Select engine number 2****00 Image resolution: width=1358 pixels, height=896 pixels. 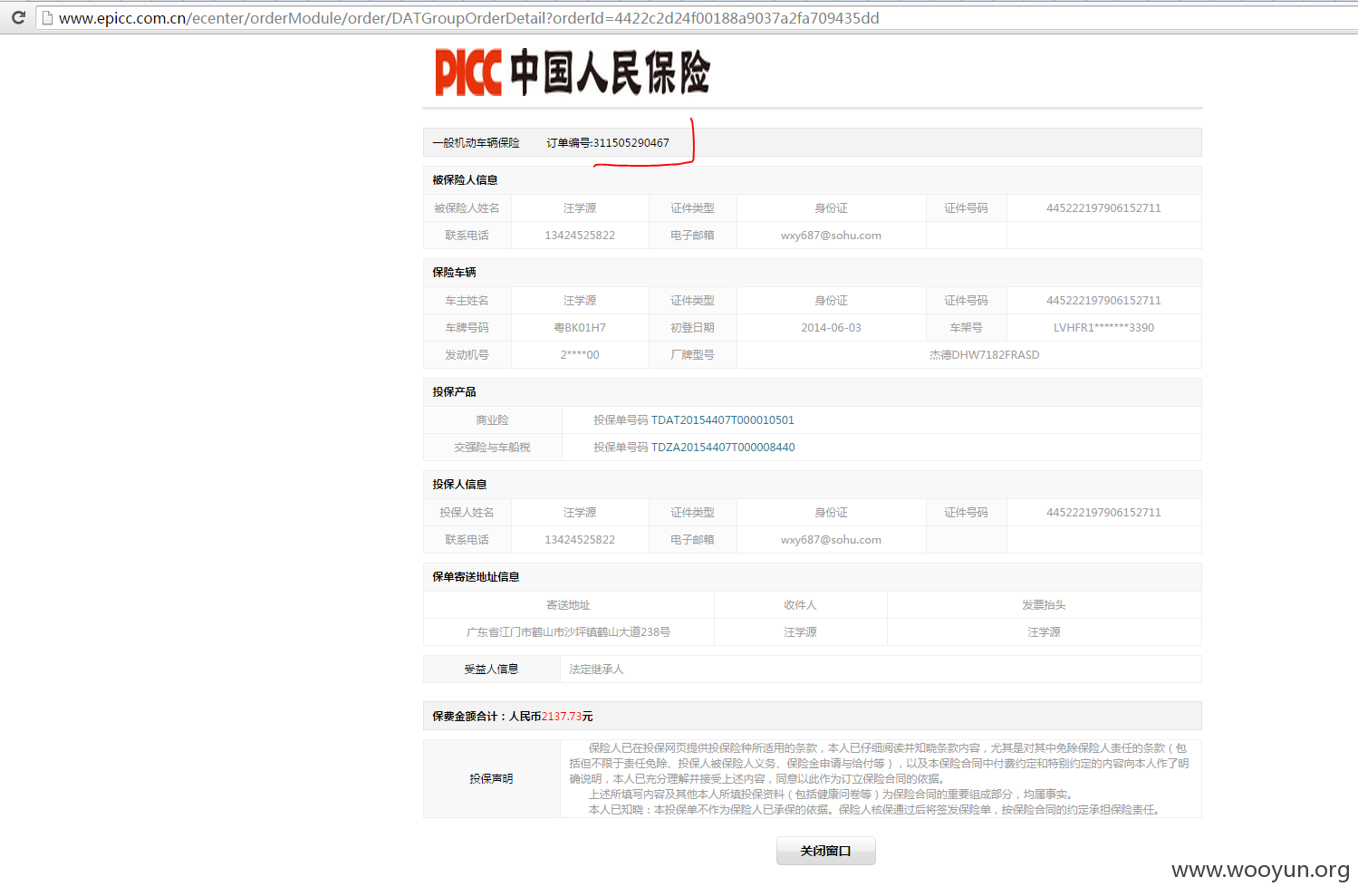coord(580,355)
